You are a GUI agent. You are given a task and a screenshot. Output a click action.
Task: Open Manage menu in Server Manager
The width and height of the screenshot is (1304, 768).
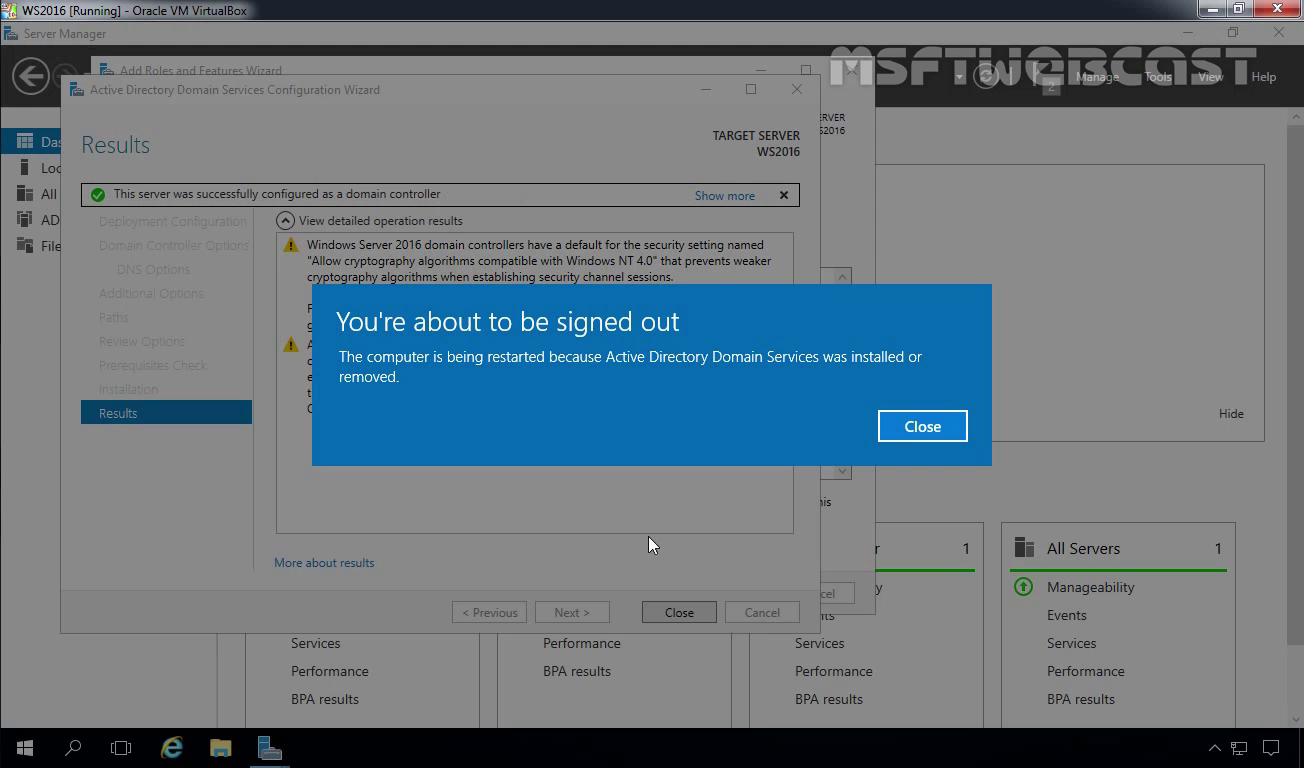coord(1097,77)
